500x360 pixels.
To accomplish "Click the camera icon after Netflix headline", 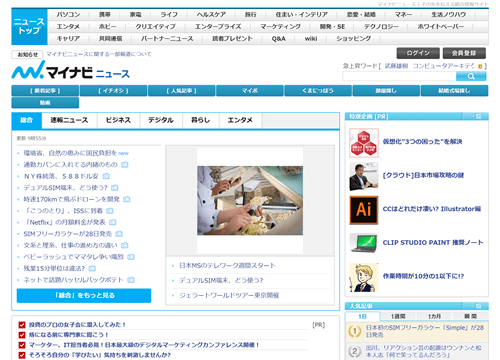I will click(113, 222).
